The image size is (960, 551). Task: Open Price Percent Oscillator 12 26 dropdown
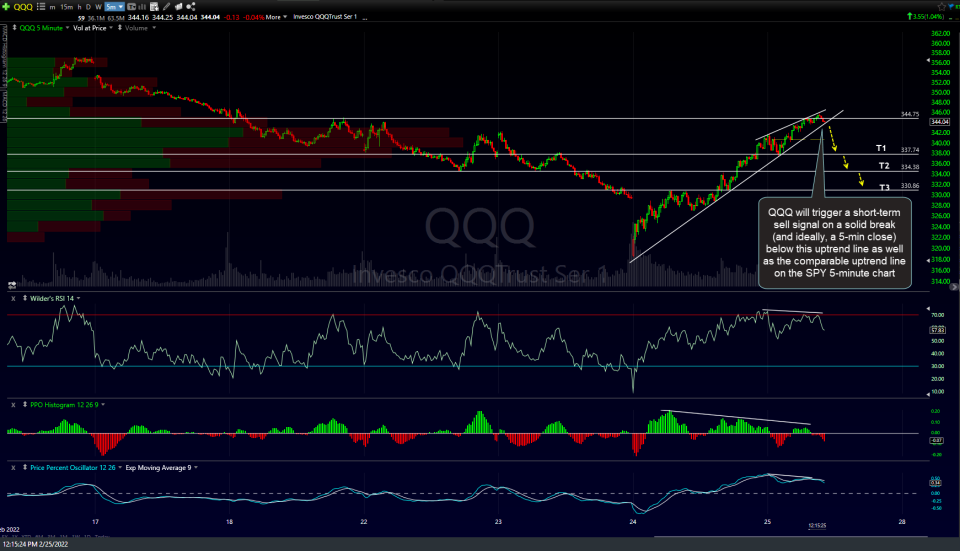119,468
